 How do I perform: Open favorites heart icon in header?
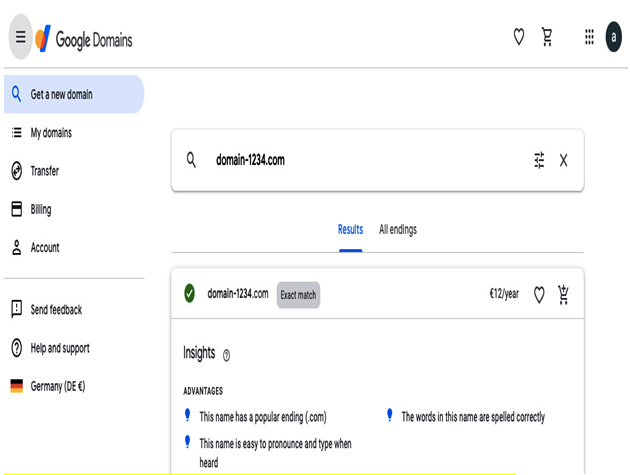pos(519,37)
